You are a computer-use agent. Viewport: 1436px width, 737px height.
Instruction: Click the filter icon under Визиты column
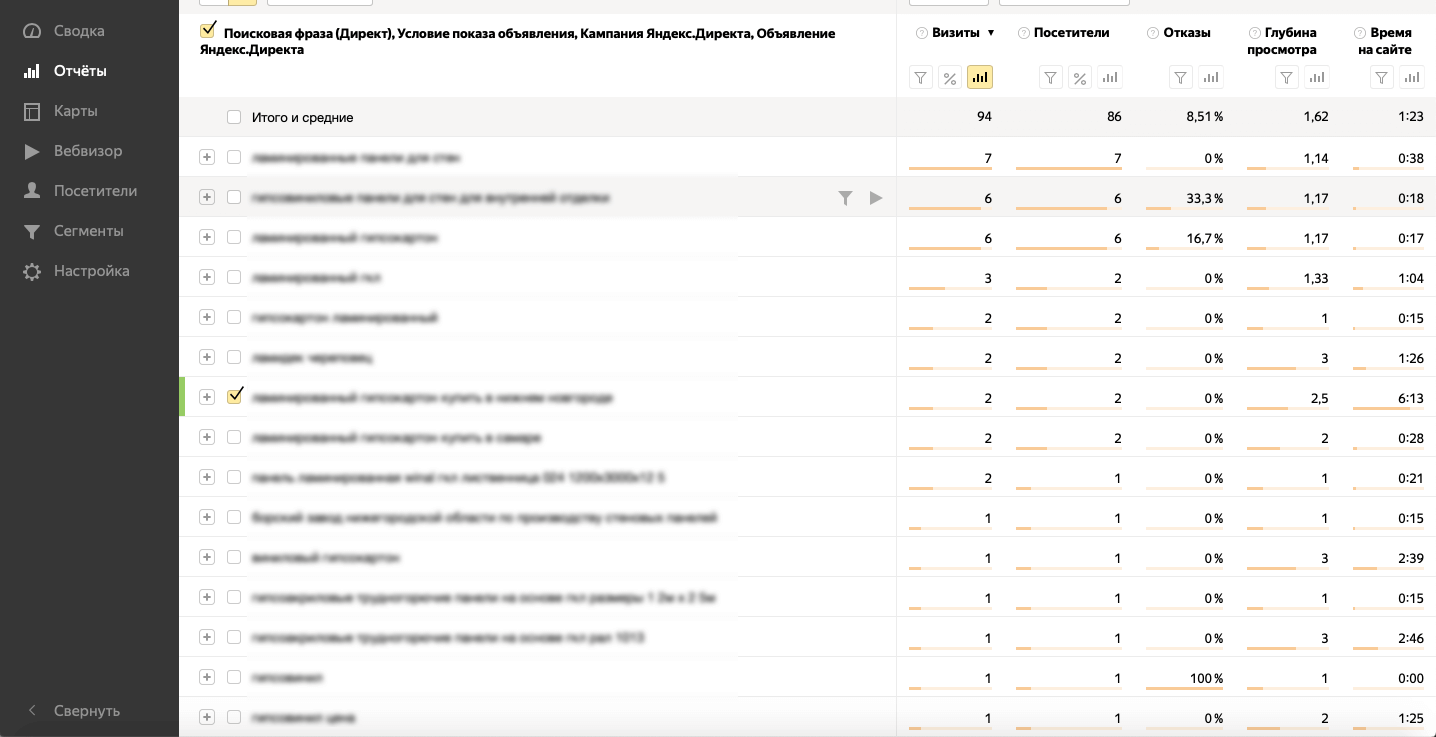point(921,78)
